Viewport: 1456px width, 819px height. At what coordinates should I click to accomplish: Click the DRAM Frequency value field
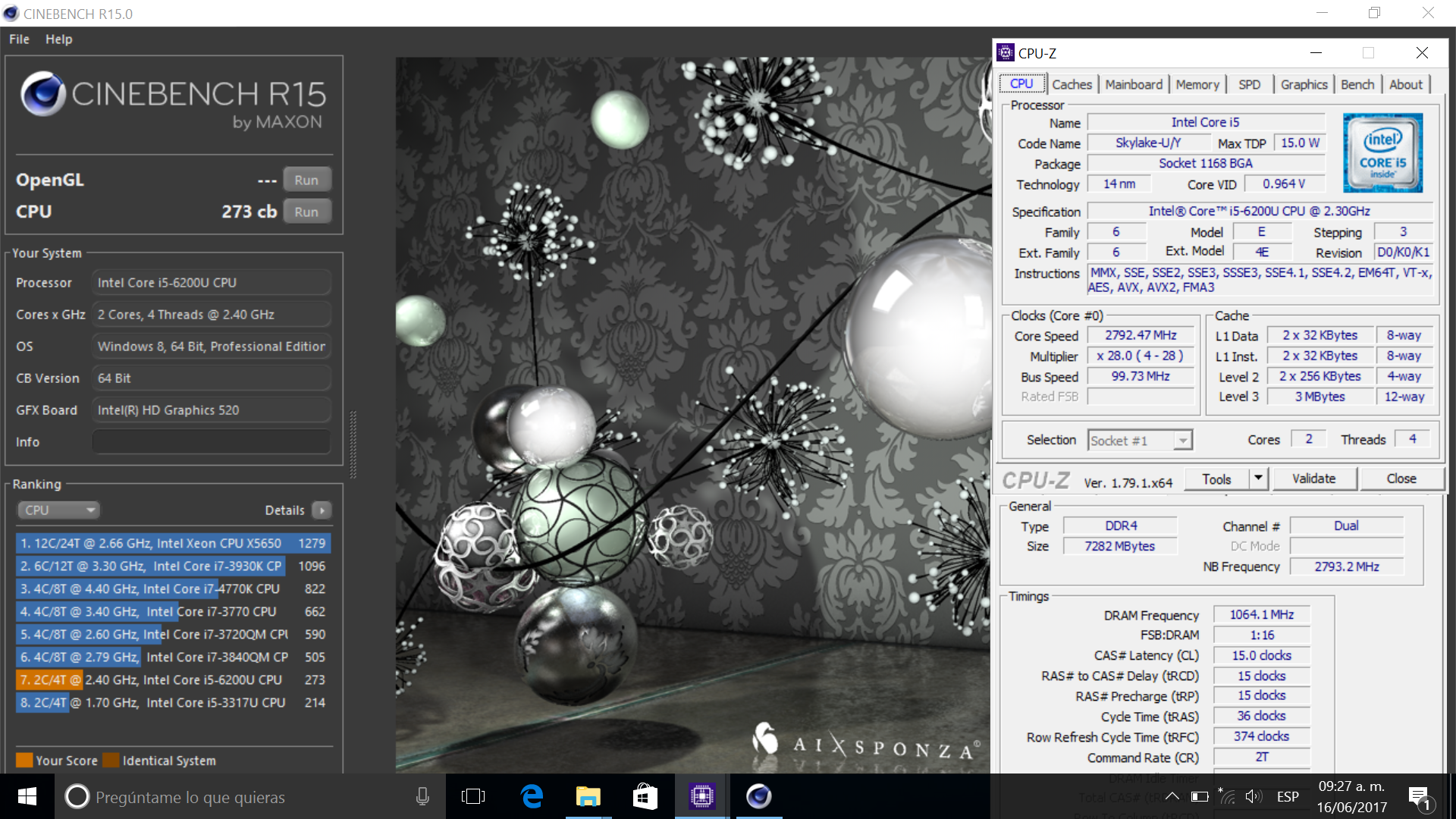coord(1262,614)
